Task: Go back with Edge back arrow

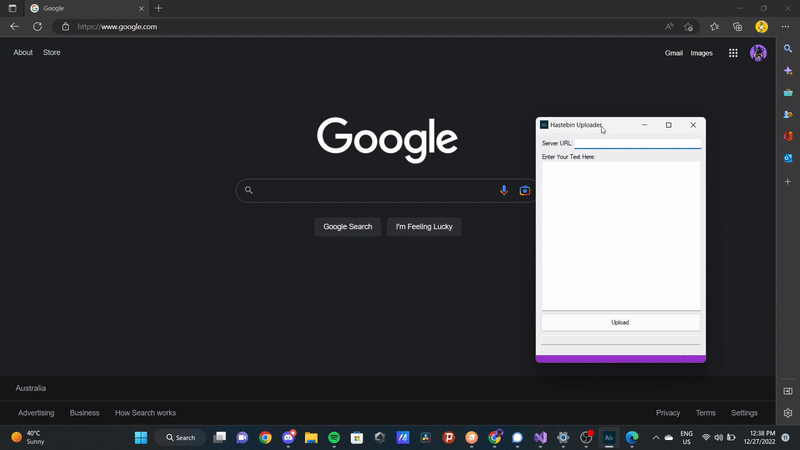Action: (x=14, y=27)
